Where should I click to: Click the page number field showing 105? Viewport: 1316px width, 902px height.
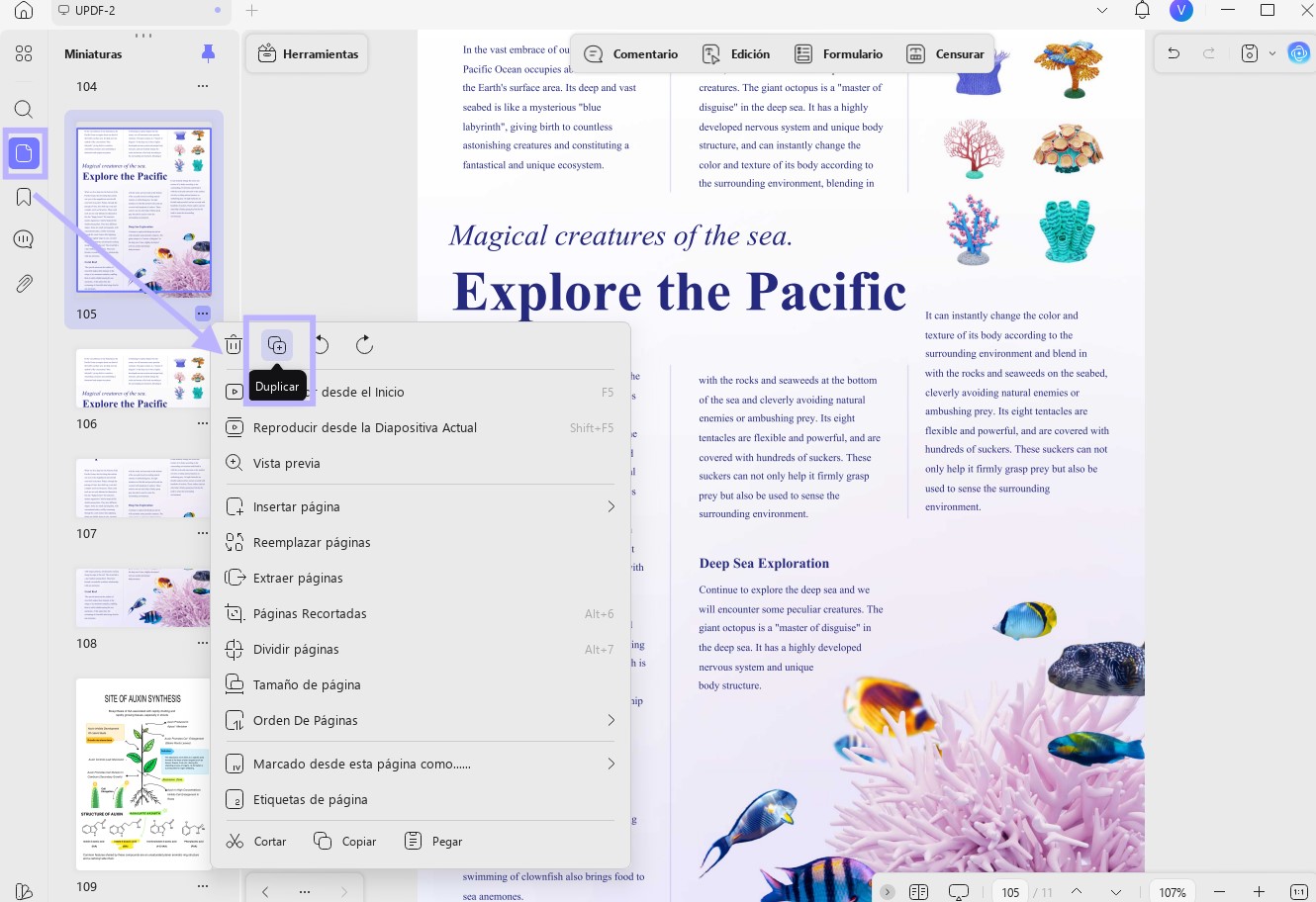tap(1010, 892)
